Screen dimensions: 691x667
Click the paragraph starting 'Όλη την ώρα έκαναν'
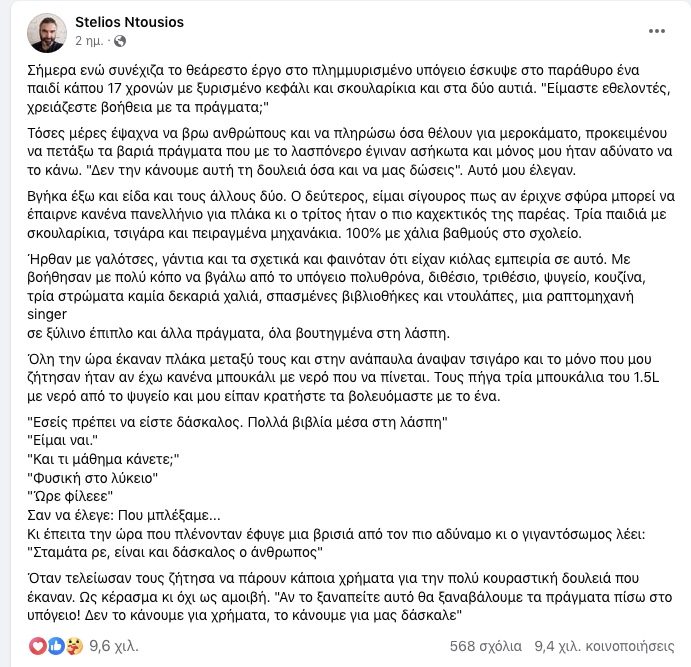click(x=343, y=378)
